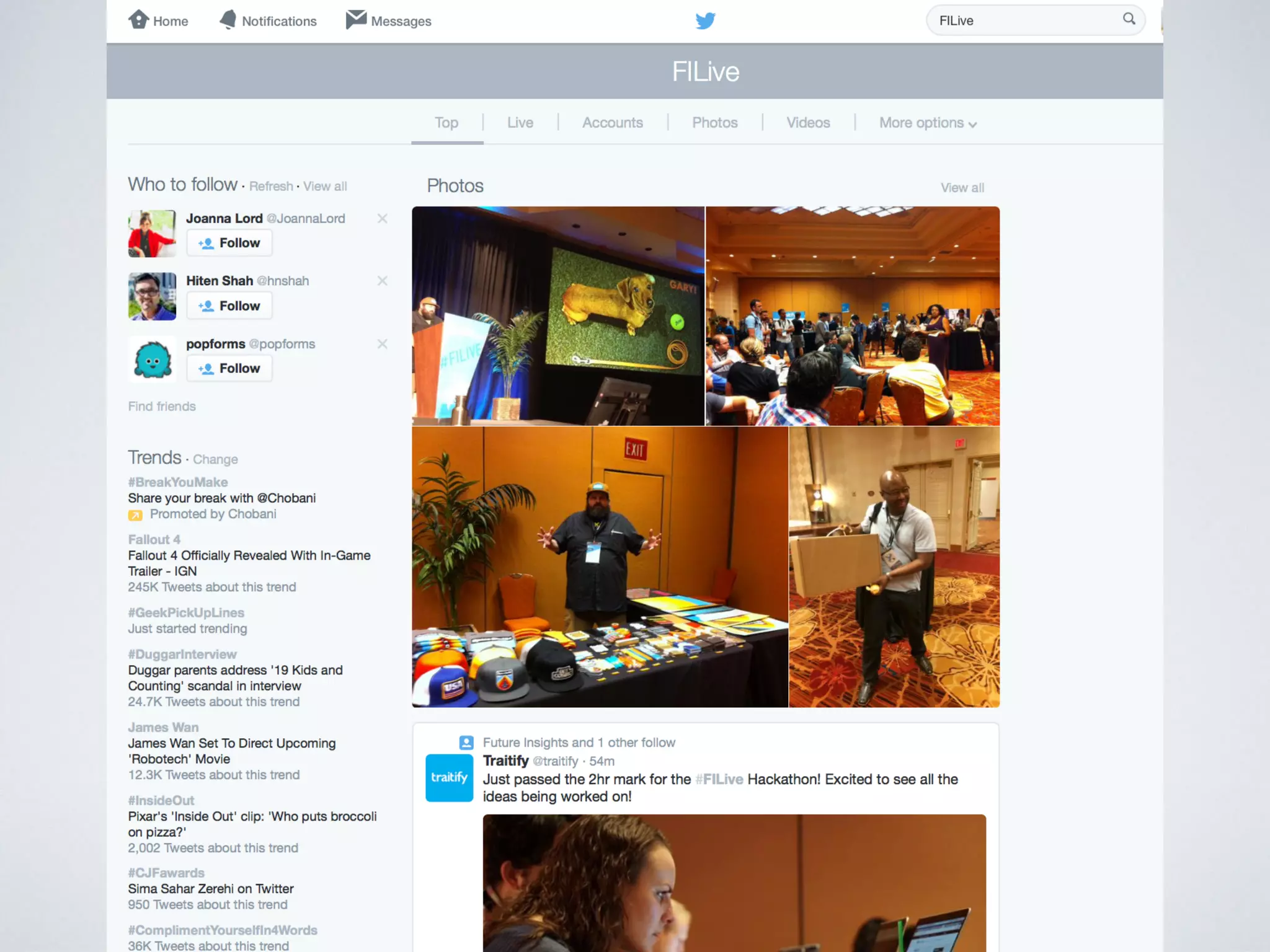The width and height of the screenshot is (1270, 952).
Task: Click the search magnifier icon
Action: (1129, 19)
